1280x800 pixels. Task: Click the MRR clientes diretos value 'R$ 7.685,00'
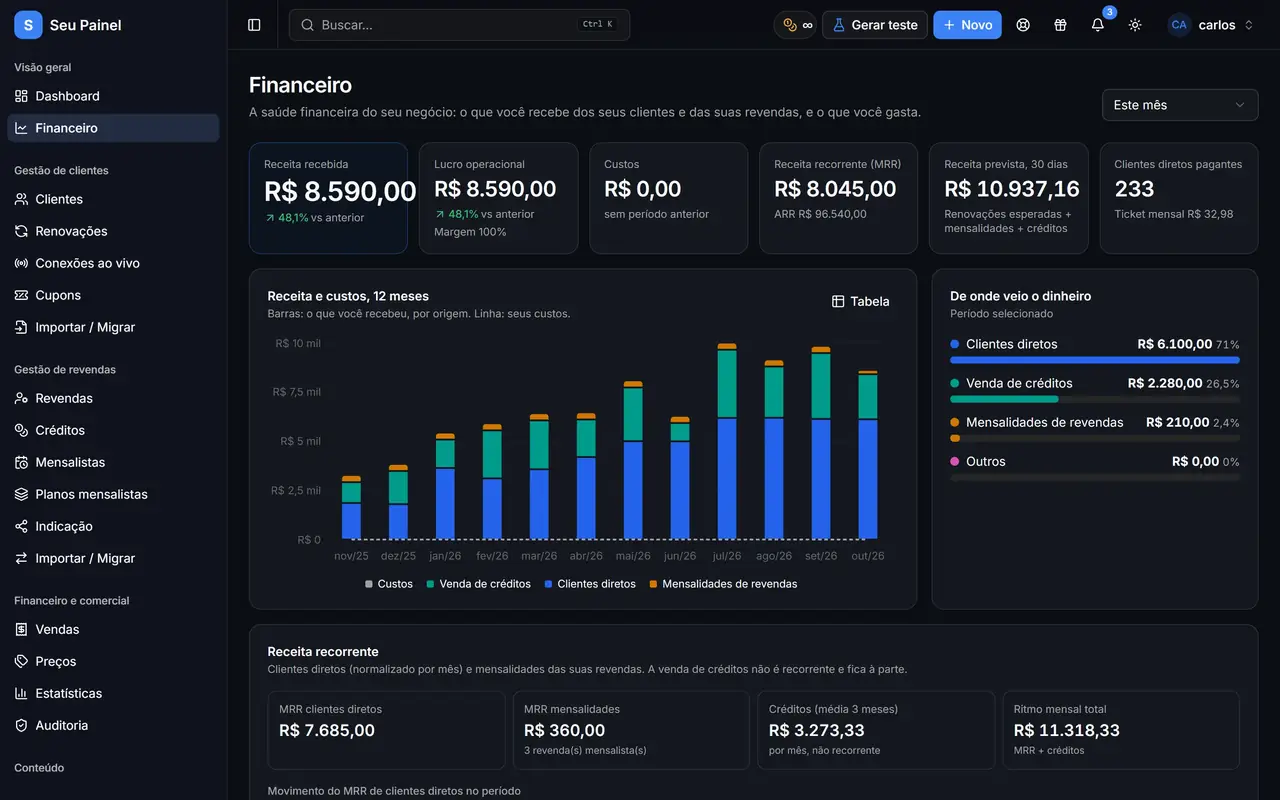[x=327, y=730]
